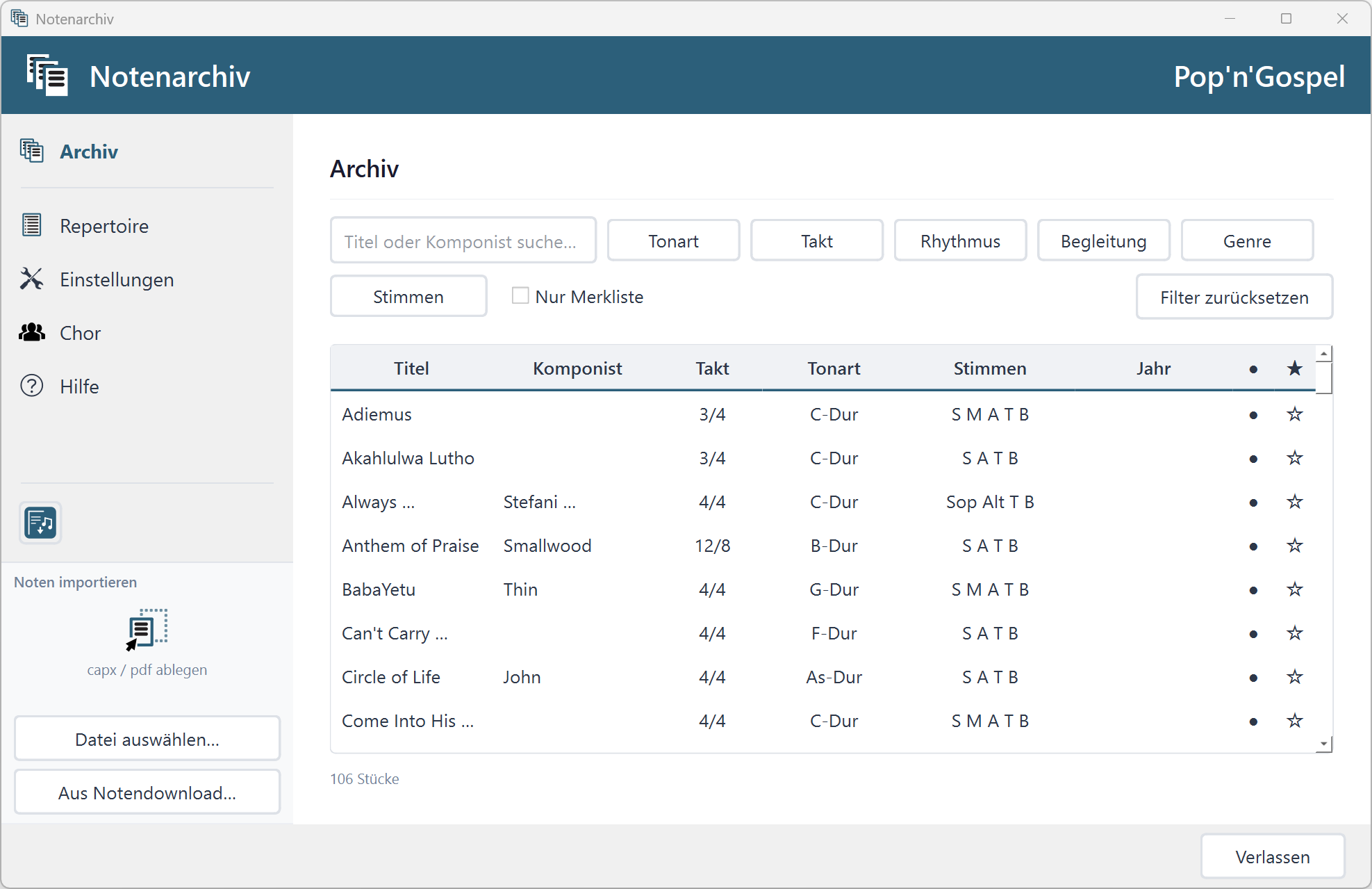Click the small Notenarchiv title bar icon

[x=19, y=18]
